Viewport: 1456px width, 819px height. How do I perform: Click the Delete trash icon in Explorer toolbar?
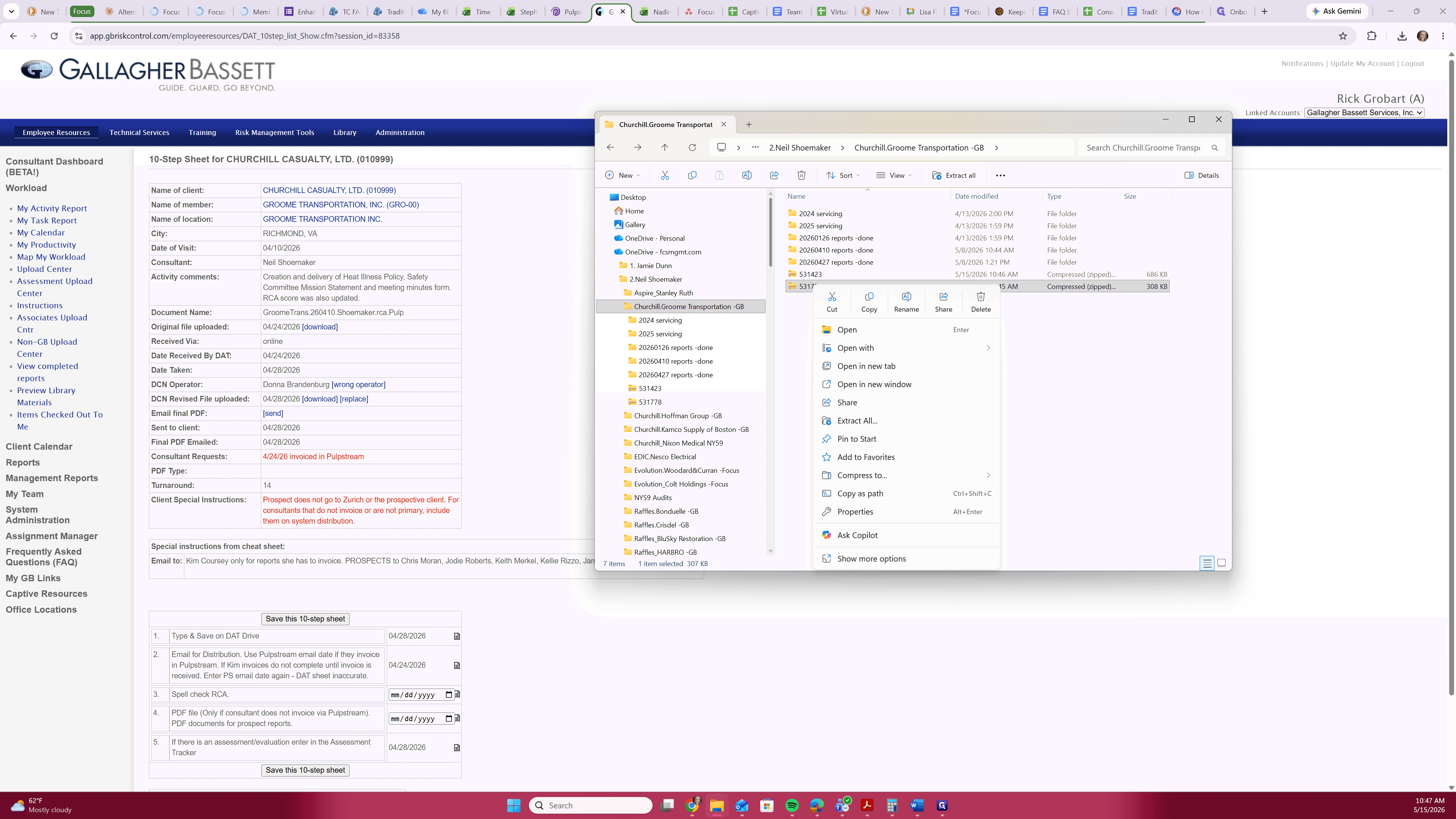coord(802,175)
